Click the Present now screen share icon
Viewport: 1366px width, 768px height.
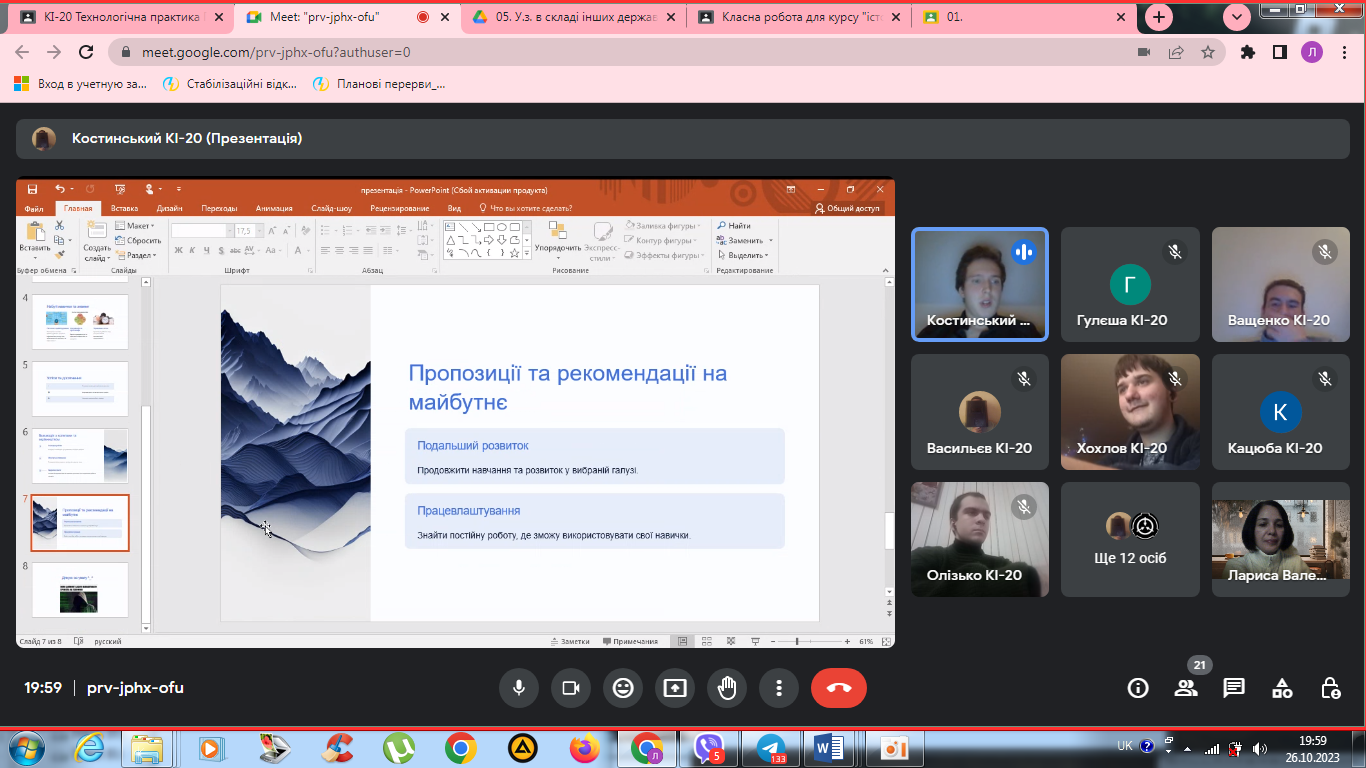[675, 688]
